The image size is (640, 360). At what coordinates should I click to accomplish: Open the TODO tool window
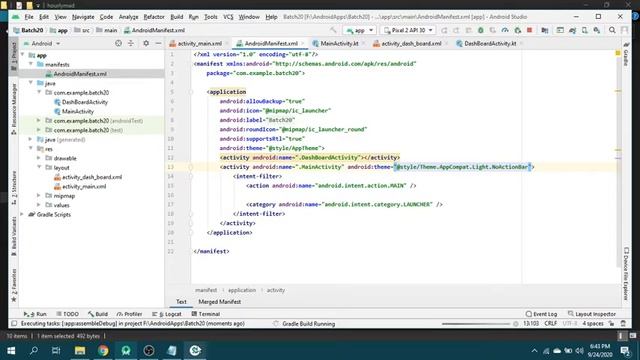[67, 314]
